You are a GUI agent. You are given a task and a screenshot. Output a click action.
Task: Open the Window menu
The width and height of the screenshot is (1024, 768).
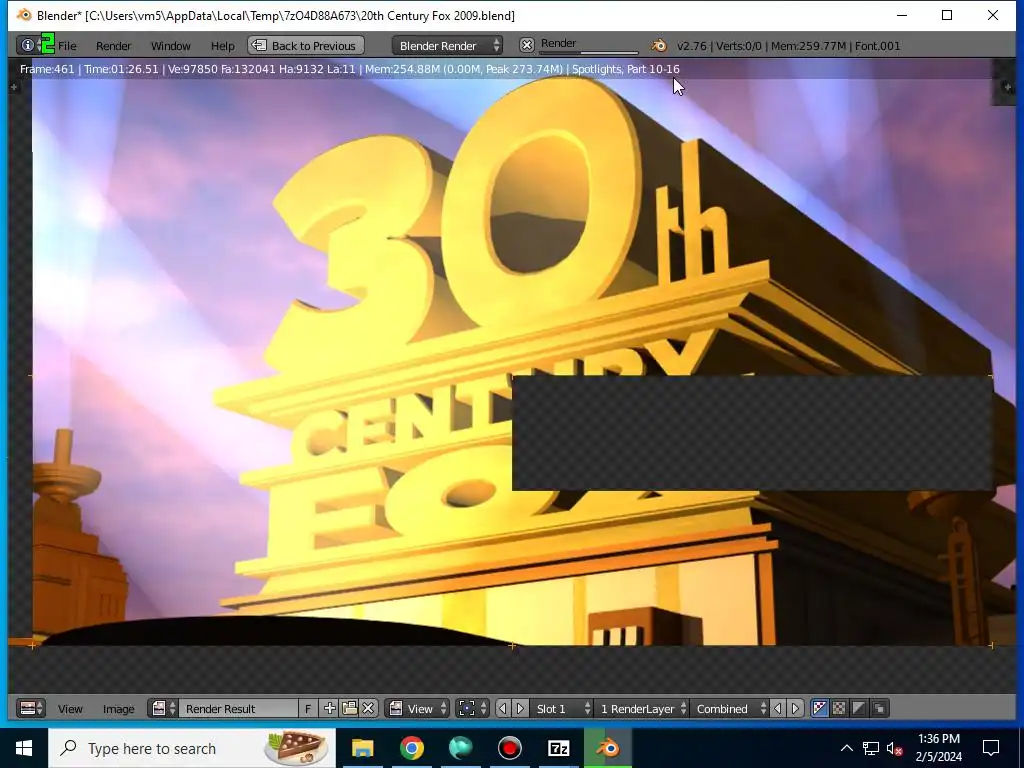pyautogui.click(x=170, y=46)
